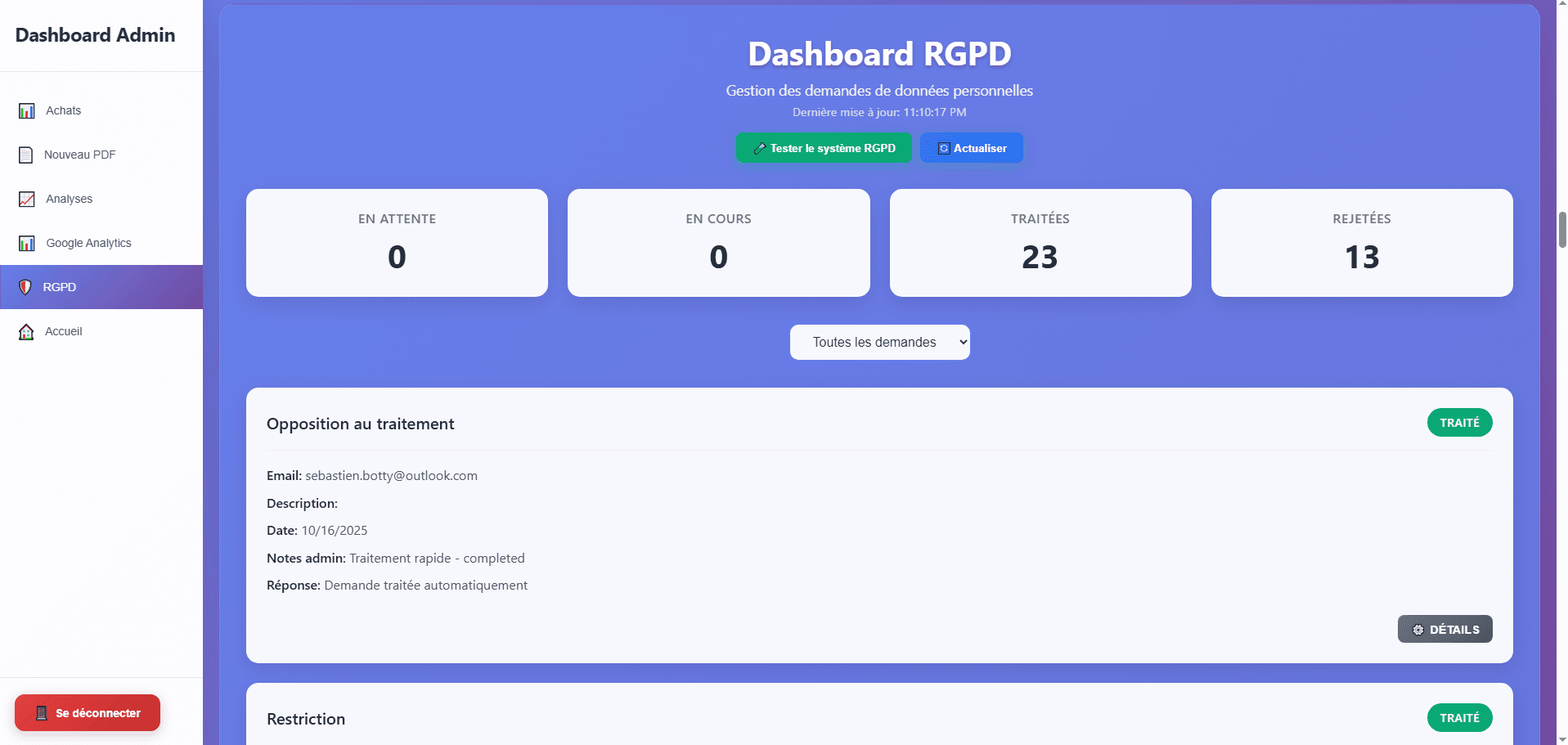Click the EN ATTENTE stat card

coord(397,243)
